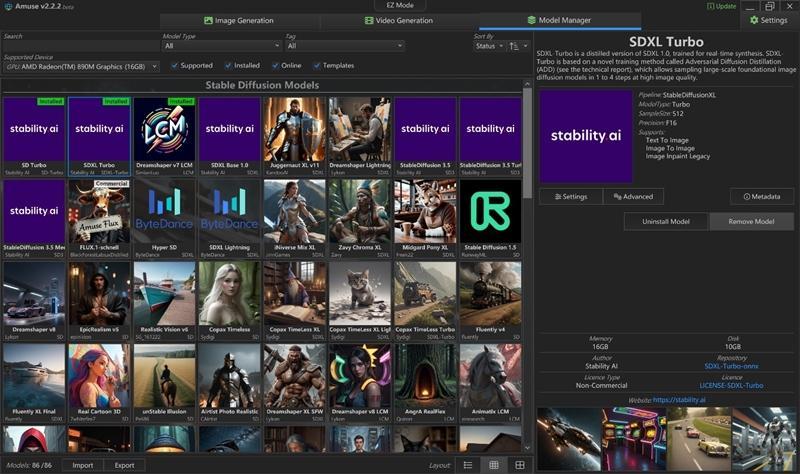Image resolution: width=800 pixels, height=474 pixels.
Task: Select the medium grid layout icon
Action: point(493,465)
